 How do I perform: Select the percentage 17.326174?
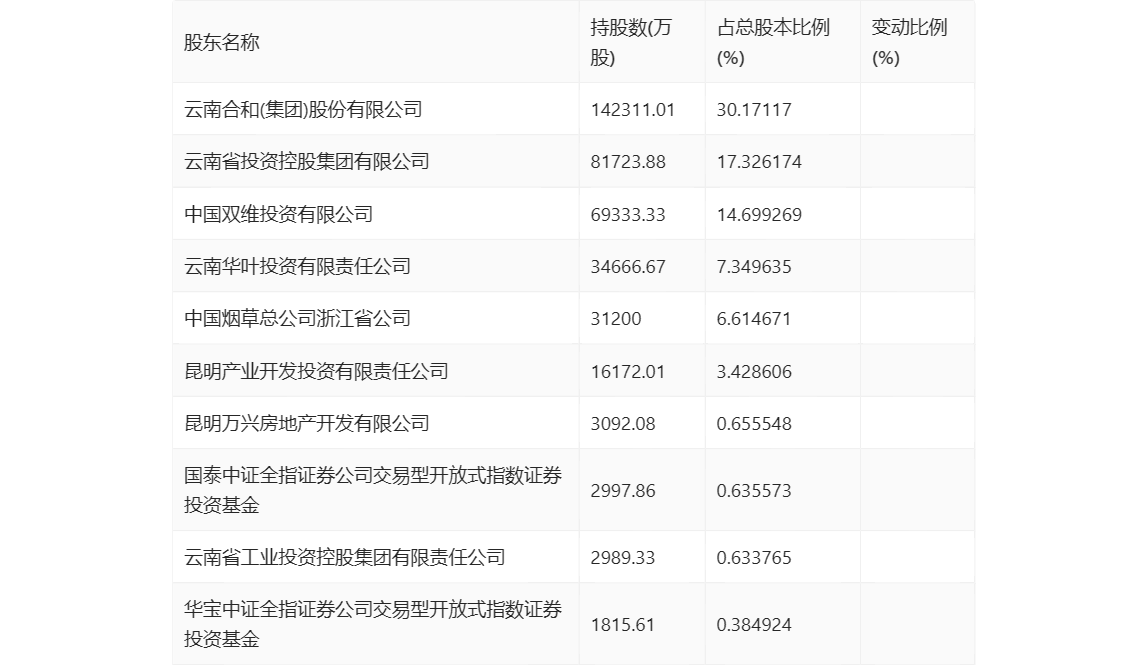click(759, 162)
